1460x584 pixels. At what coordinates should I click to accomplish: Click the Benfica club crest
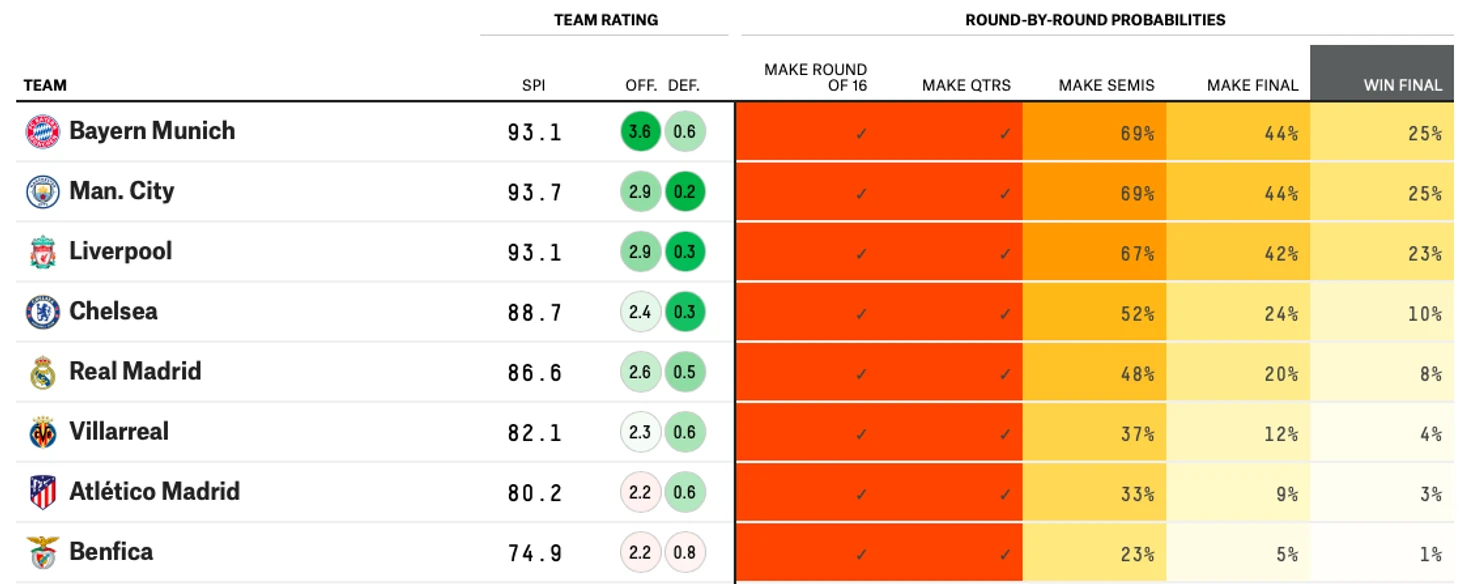(43, 552)
